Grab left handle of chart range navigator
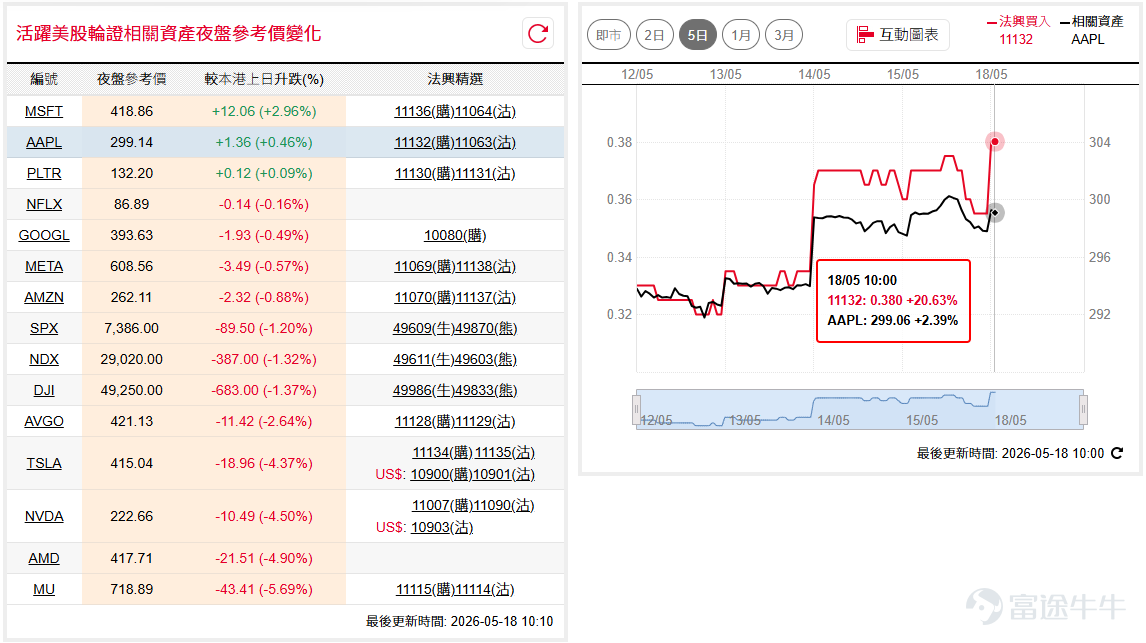 point(637,409)
